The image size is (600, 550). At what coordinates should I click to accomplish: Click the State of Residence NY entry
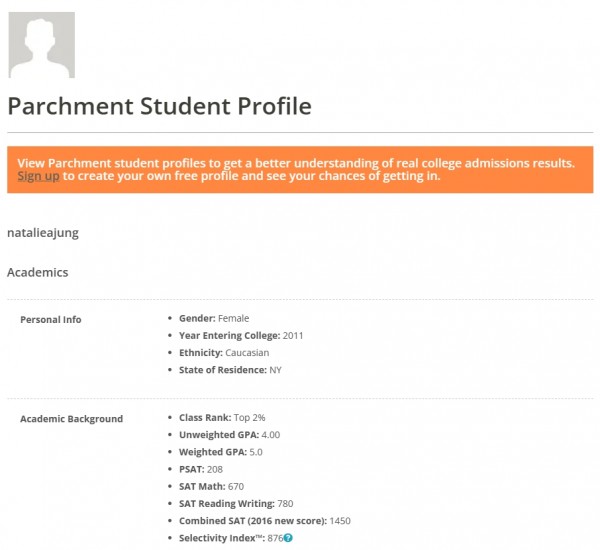[x=230, y=370]
